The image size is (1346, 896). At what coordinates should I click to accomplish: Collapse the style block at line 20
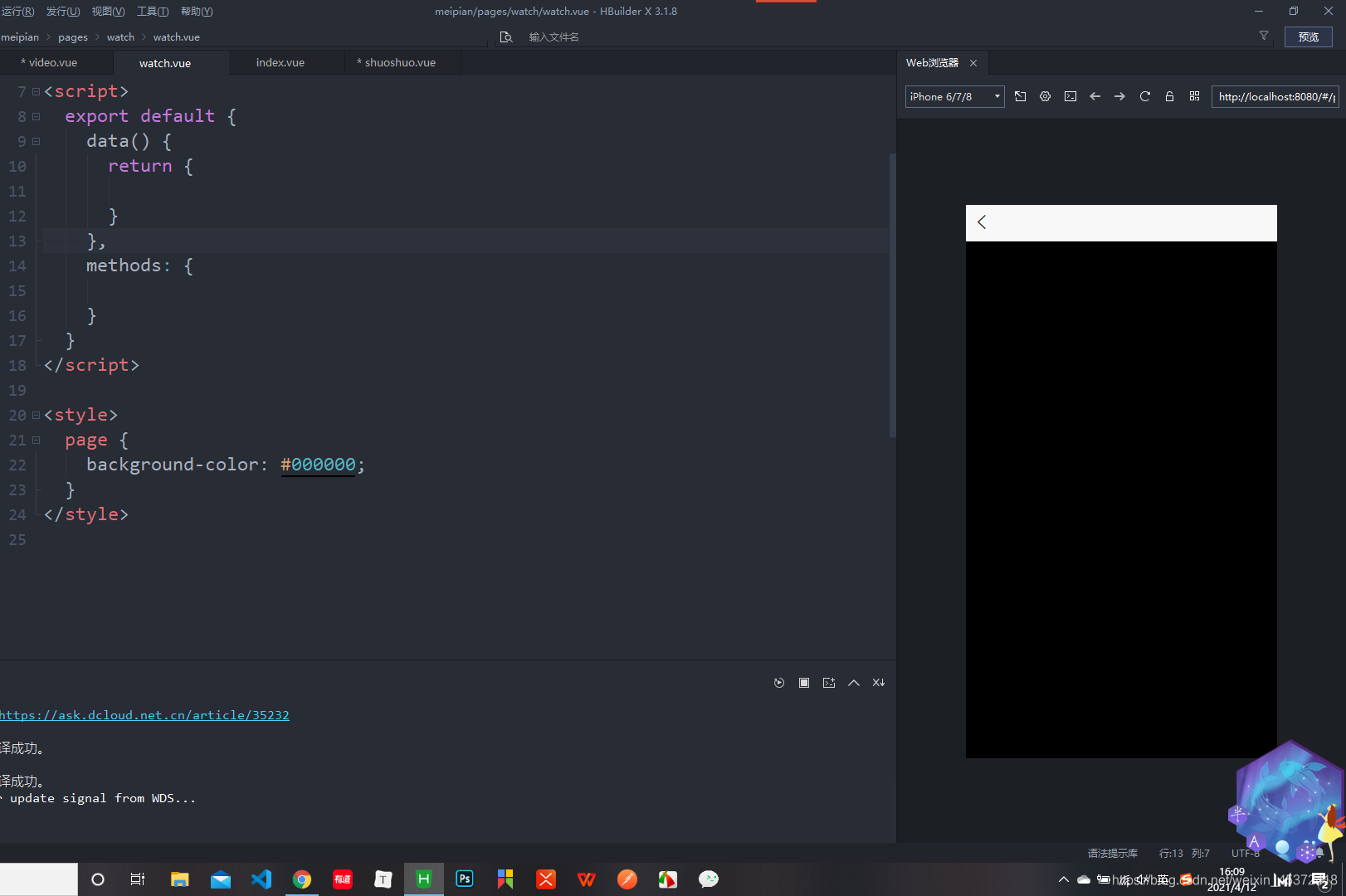click(36, 415)
